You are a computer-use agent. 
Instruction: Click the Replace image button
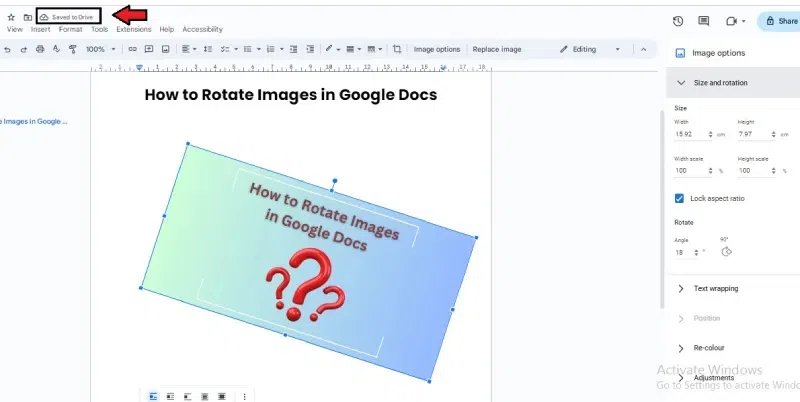click(497, 49)
